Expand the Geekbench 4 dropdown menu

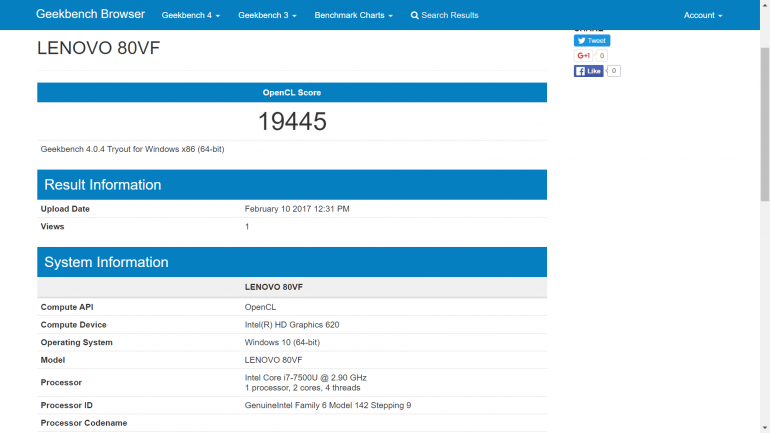[191, 15]
